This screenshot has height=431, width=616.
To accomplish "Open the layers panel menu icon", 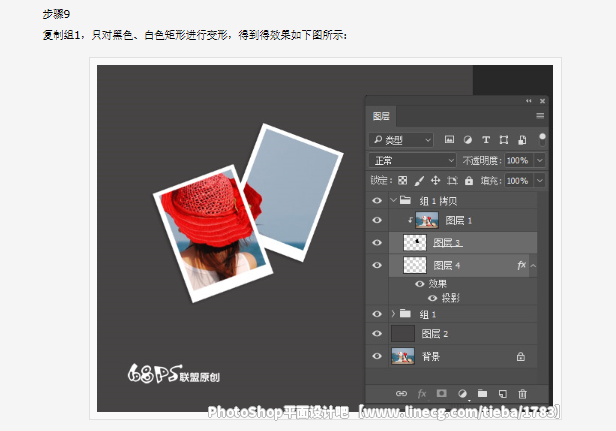I will pyautogui.click(x=540, y=116).
